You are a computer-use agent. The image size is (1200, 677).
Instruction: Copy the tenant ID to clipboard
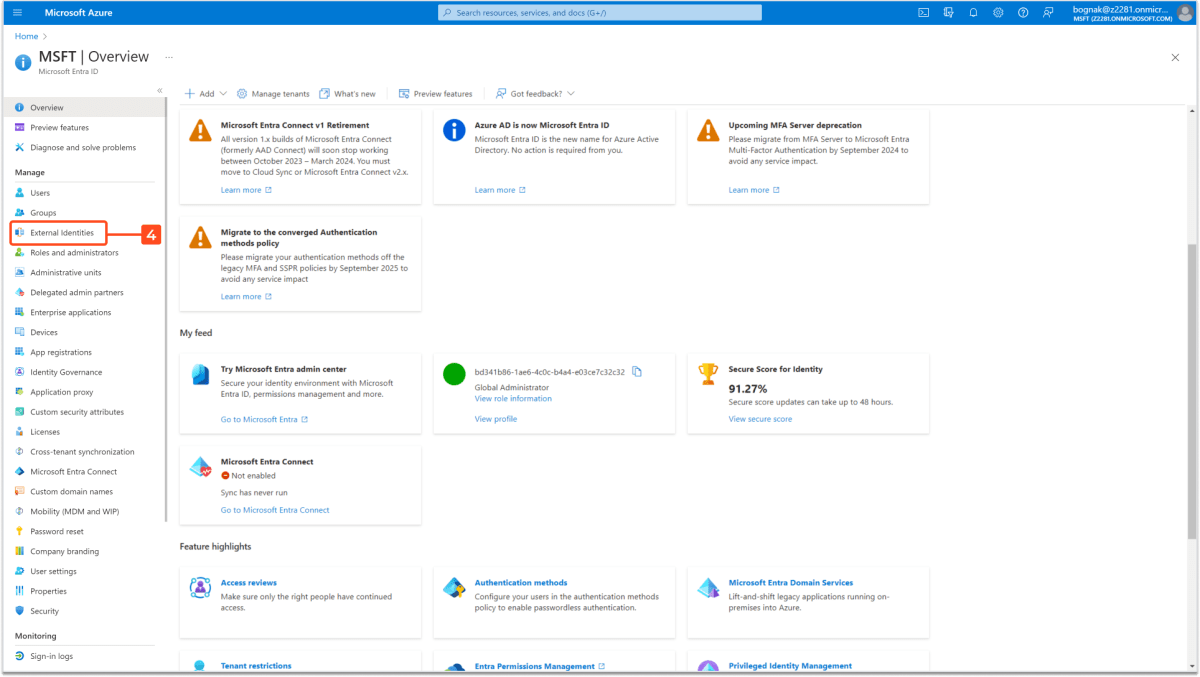click(x=637, y=370)
